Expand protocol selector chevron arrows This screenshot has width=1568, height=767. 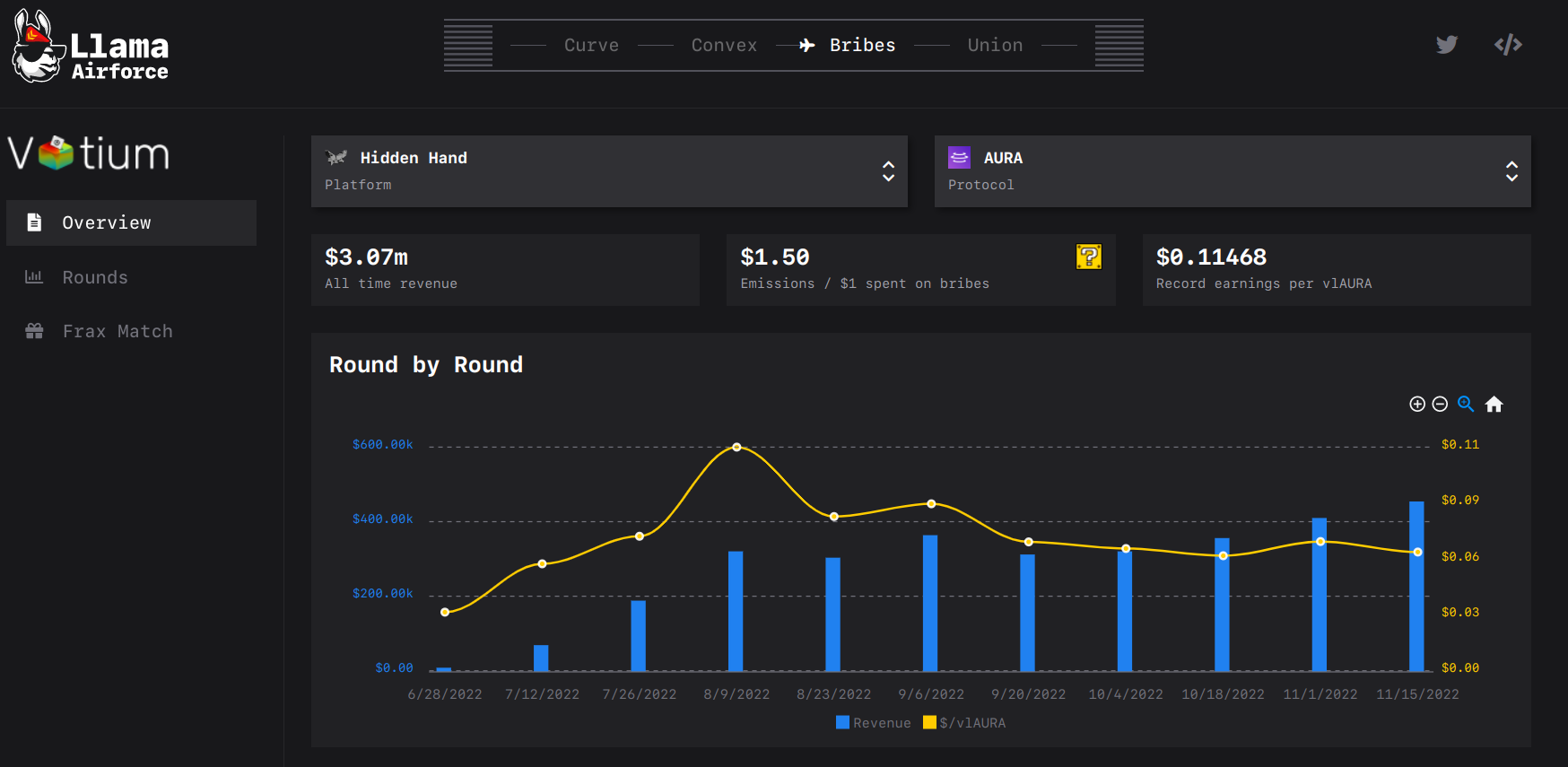1511,171
